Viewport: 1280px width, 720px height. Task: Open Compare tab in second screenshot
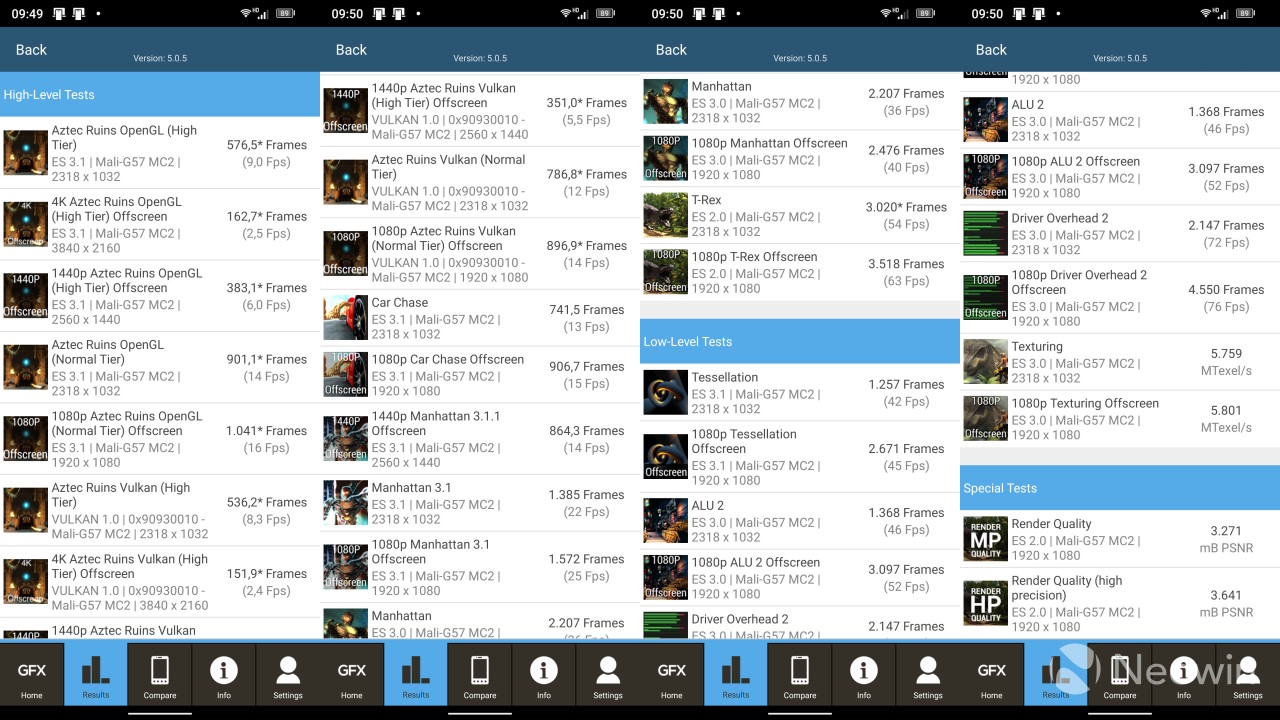tap(480, 676)
